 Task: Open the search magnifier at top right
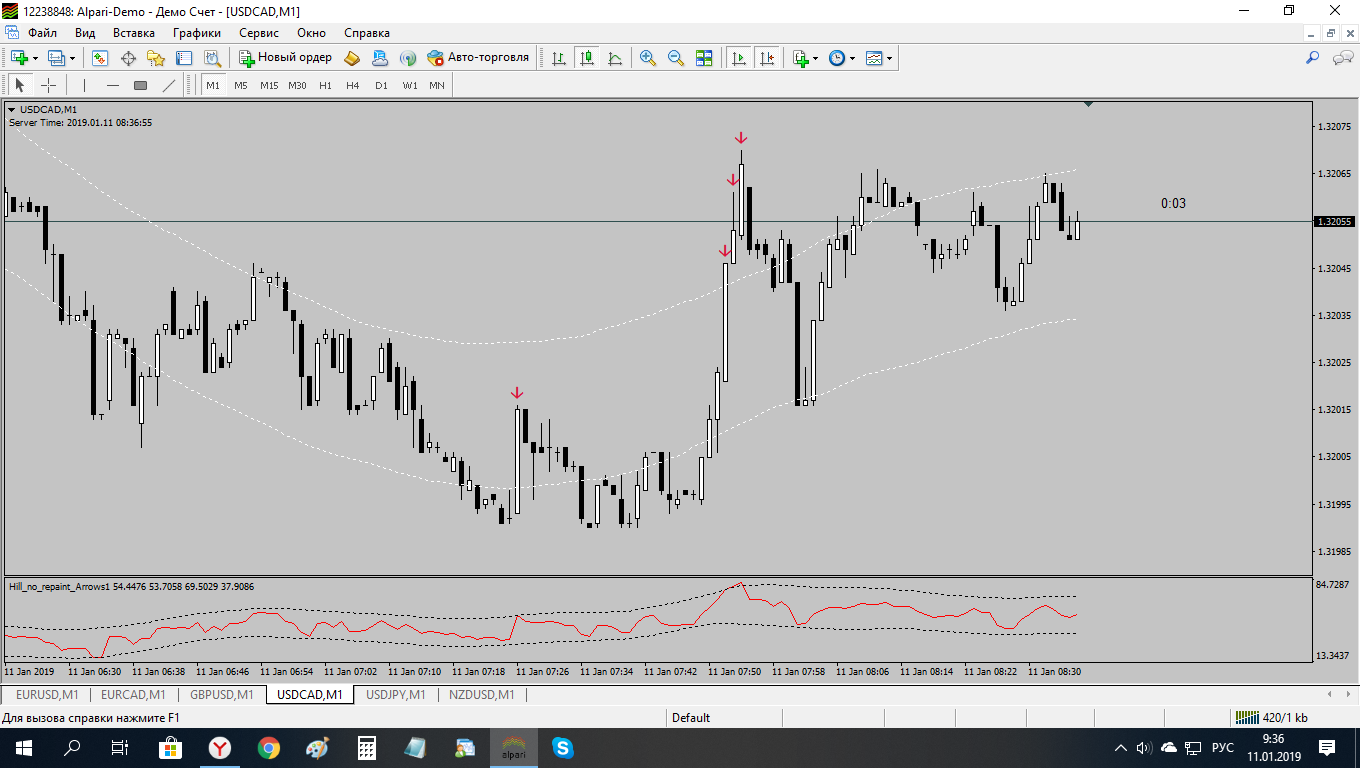[1313, 58]
